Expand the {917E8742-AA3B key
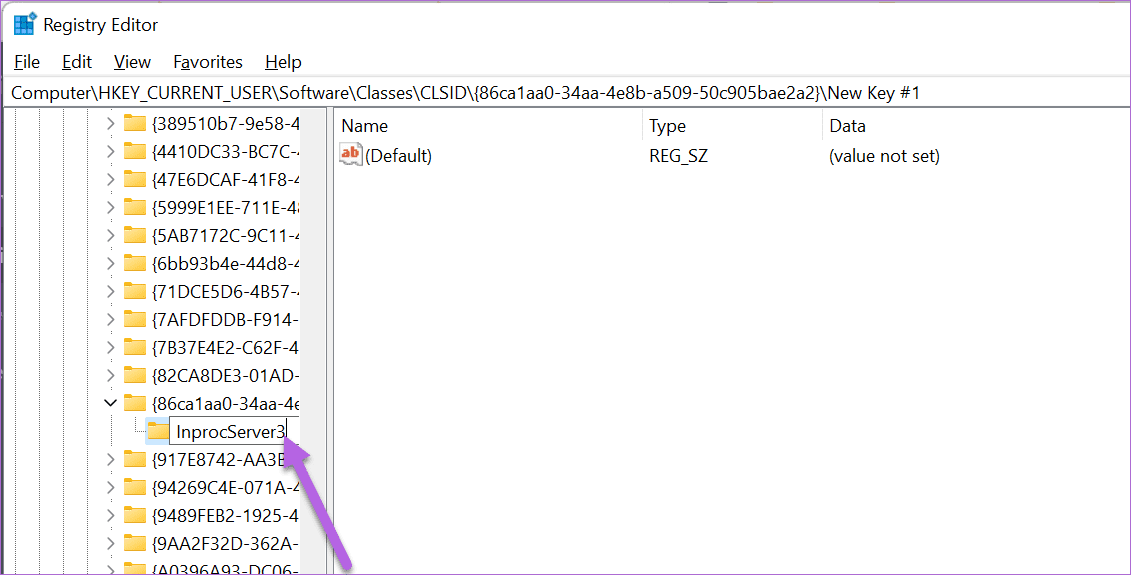Viewport: 1131px width, 575px height. click(x=110, y=460)
